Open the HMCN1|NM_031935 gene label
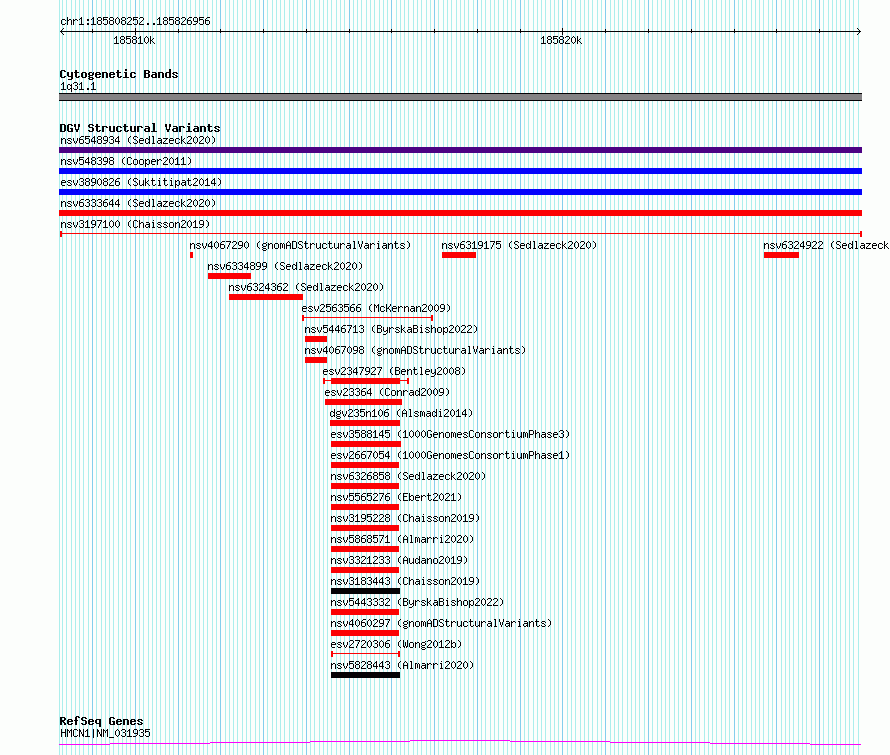890x755 pixels. click(105, 733)
